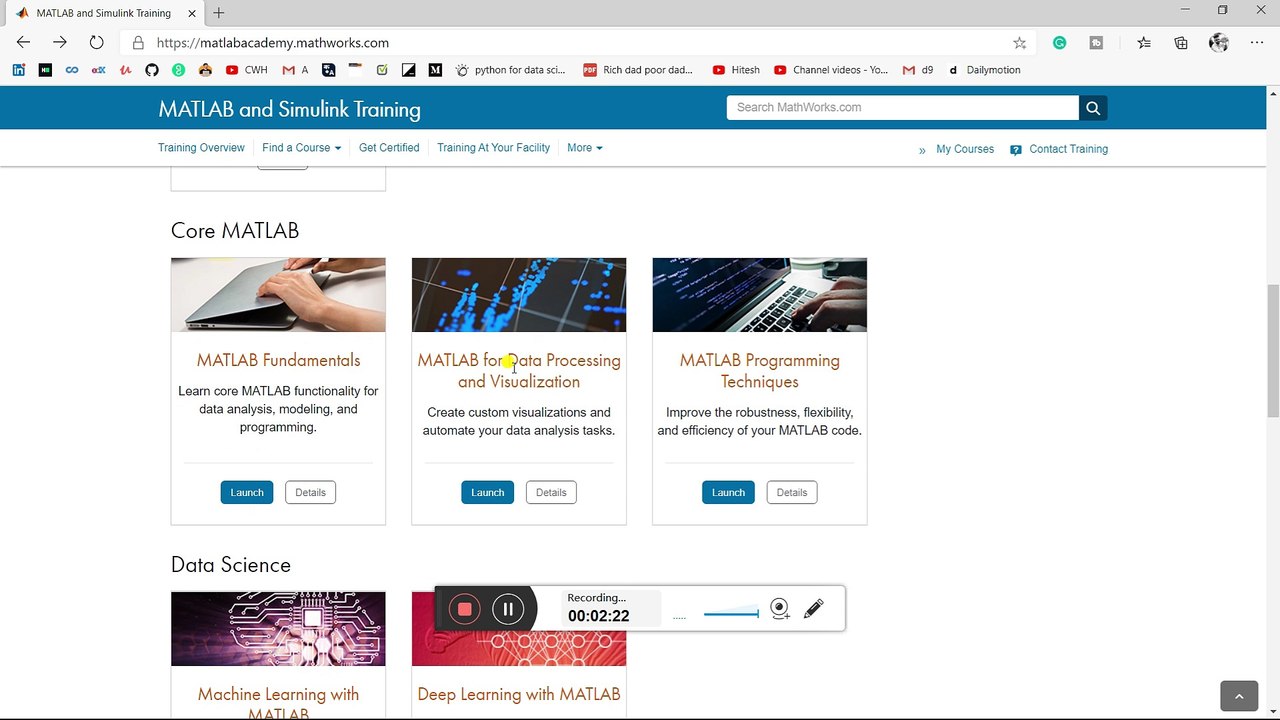
Task: Pause the screen recording
Action: point(508,609)
